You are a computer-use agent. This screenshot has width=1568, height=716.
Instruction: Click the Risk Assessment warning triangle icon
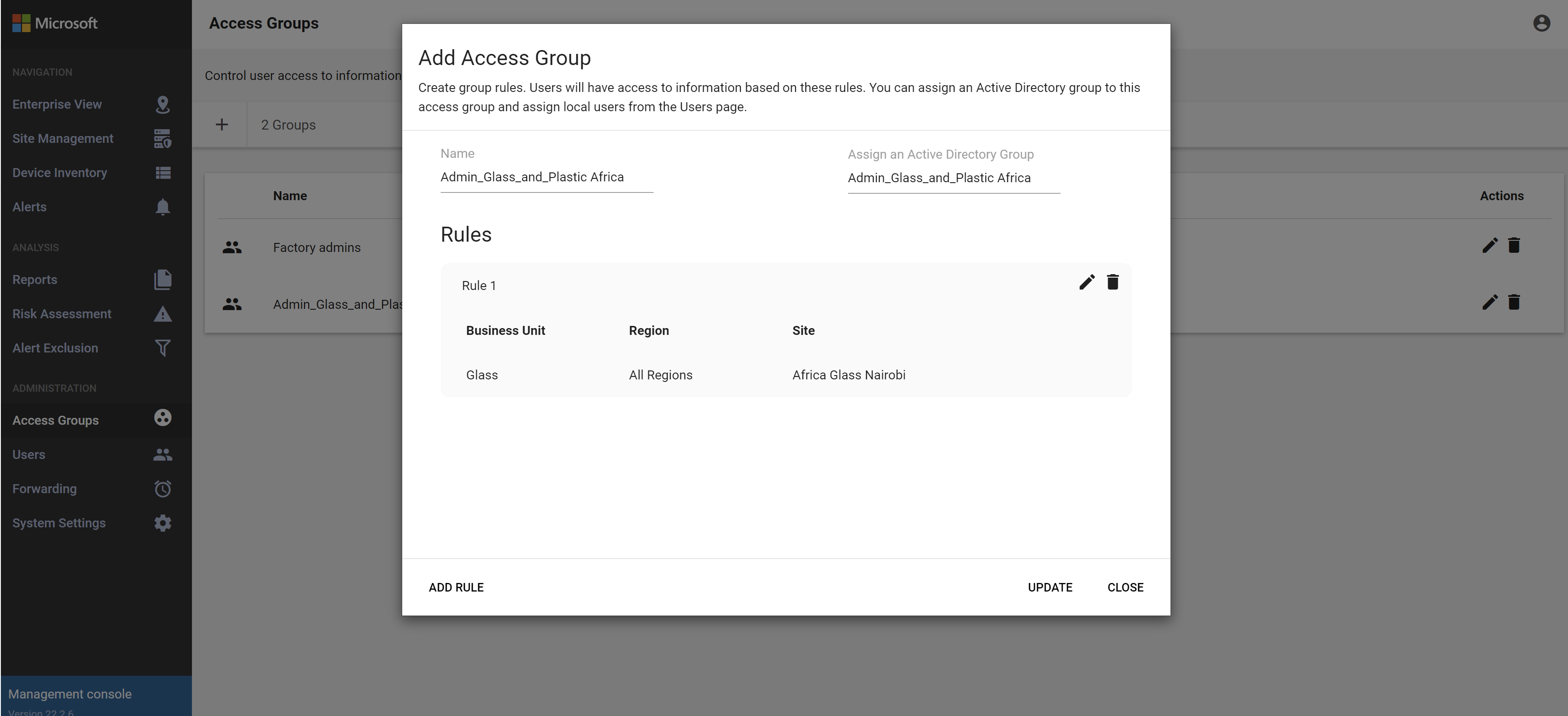pyautogui.click(x=162, y=314)
